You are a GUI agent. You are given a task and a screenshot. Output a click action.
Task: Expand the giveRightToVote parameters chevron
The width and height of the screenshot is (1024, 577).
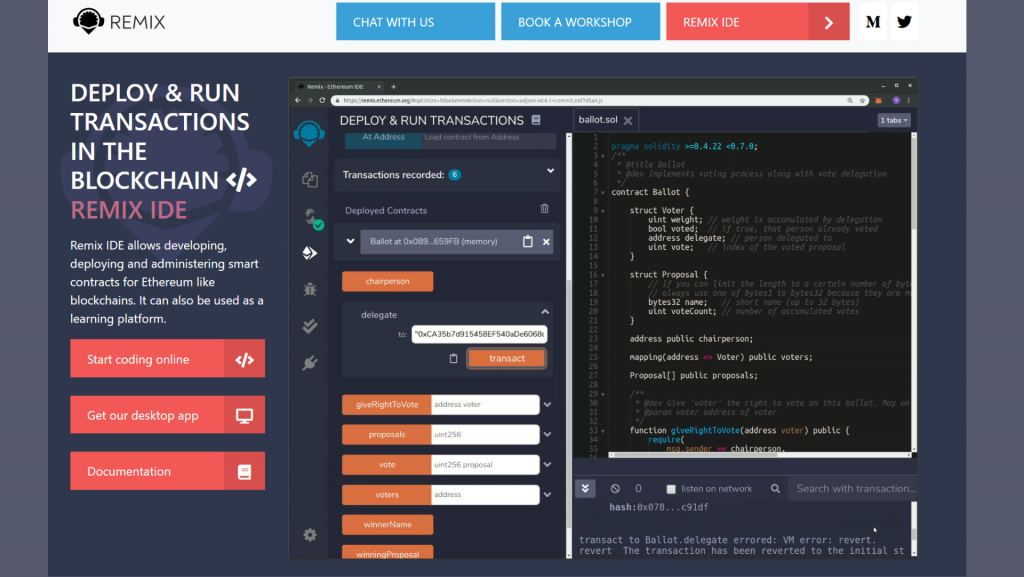pyautogui.click(x=547, y=405)
